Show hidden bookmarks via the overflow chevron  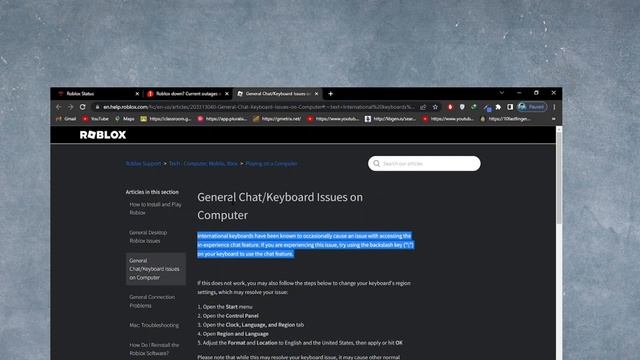[x=553, y=119]
